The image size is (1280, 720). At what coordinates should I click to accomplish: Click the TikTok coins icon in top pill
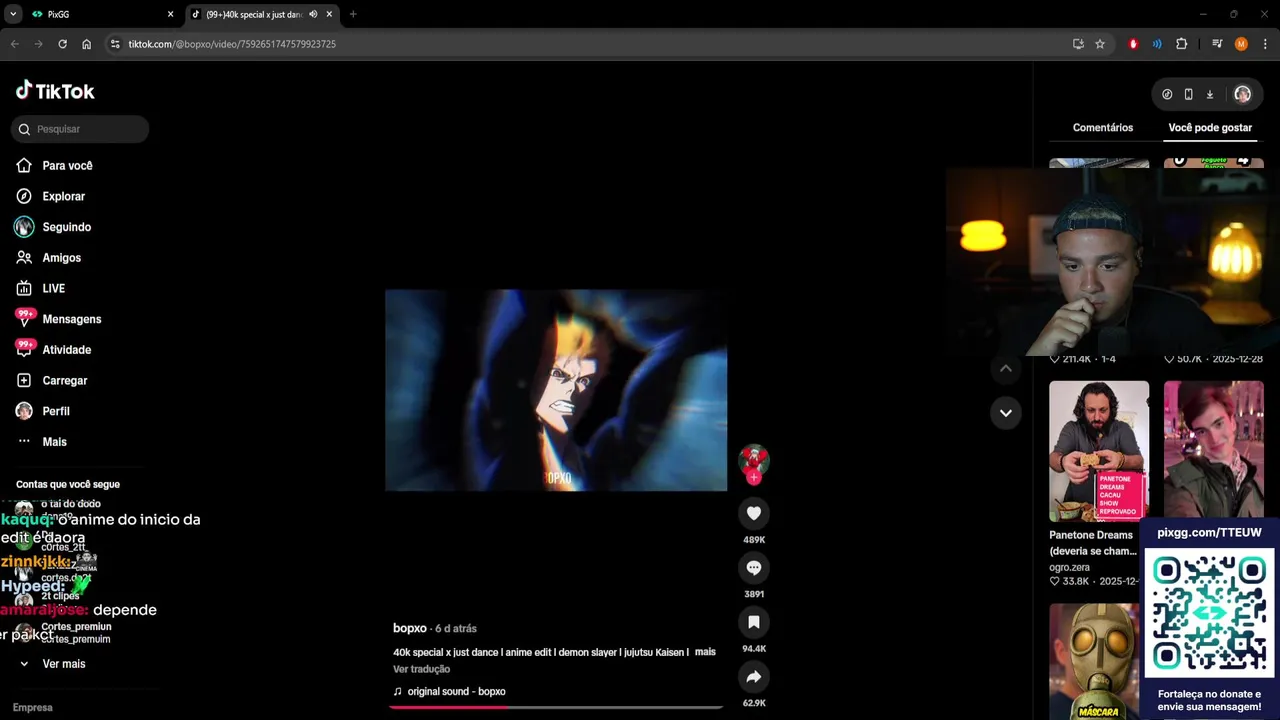pyautogui.click(x=1167, y=94)
